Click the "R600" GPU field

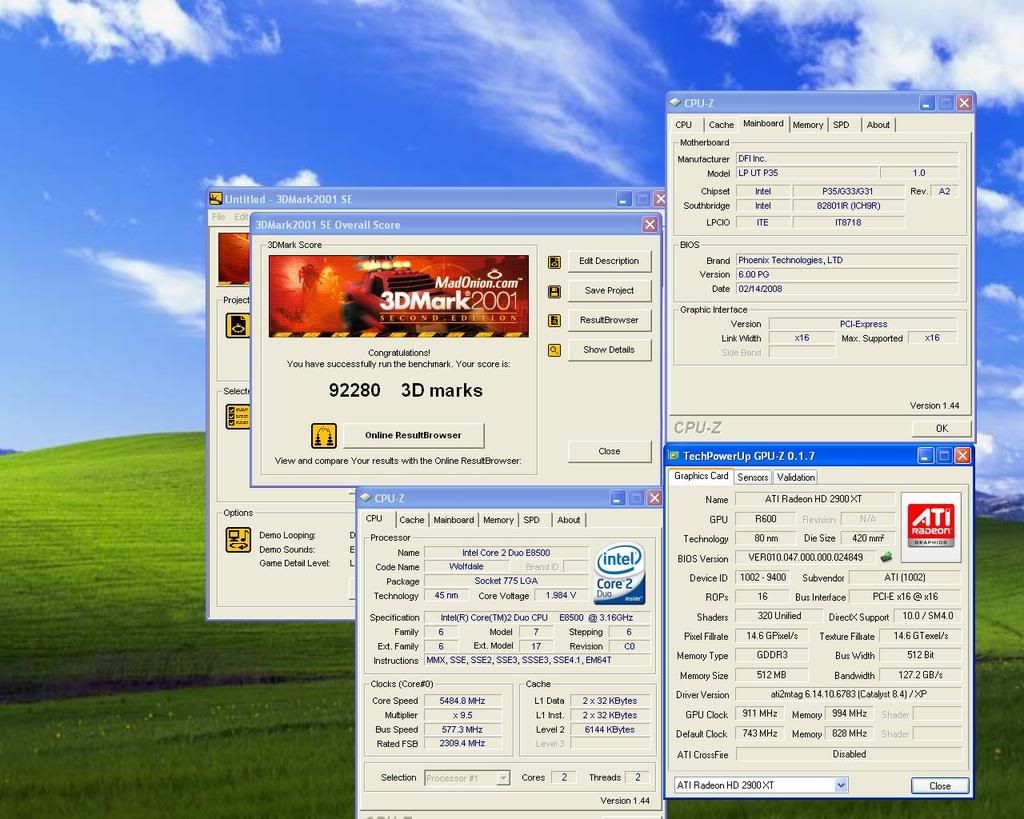(765, 519)
